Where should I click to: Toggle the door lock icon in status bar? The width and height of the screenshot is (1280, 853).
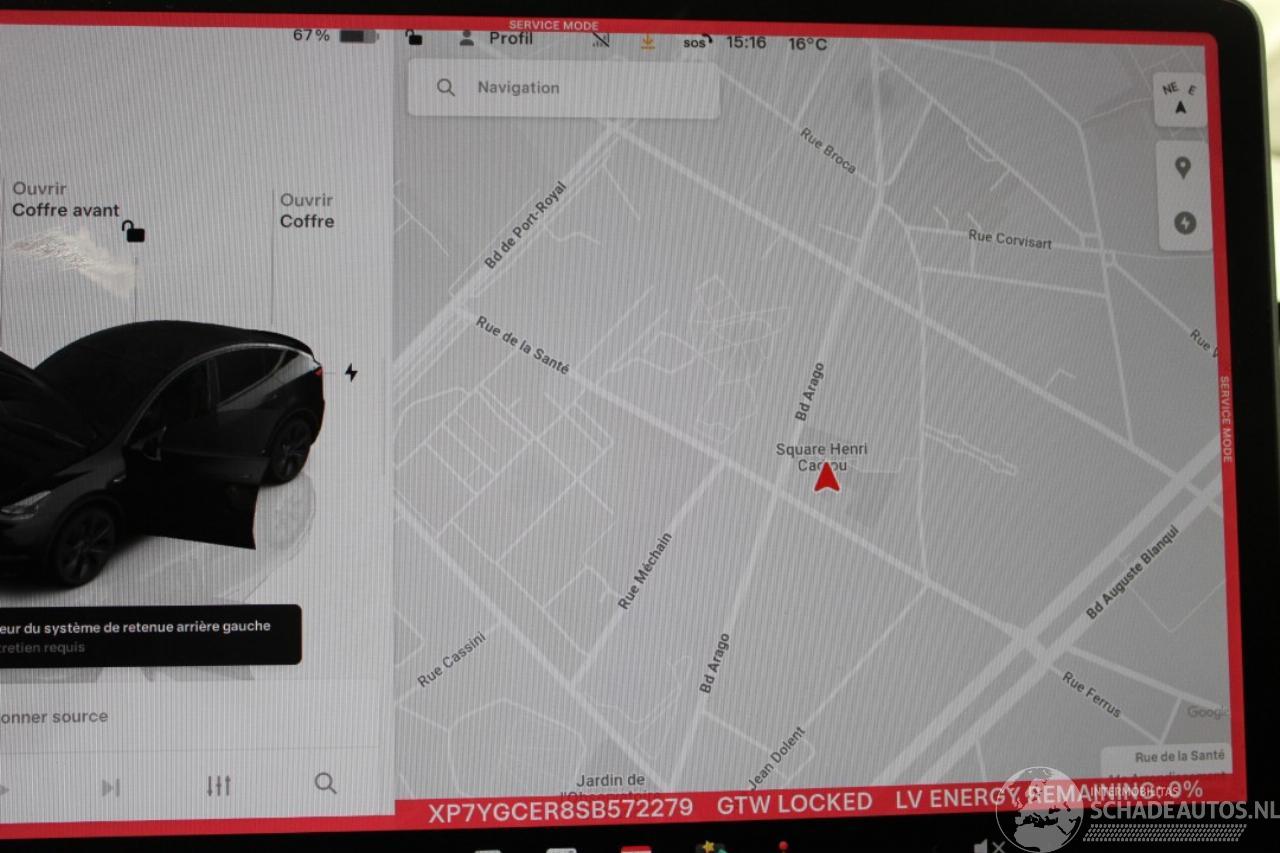point(414,39)
